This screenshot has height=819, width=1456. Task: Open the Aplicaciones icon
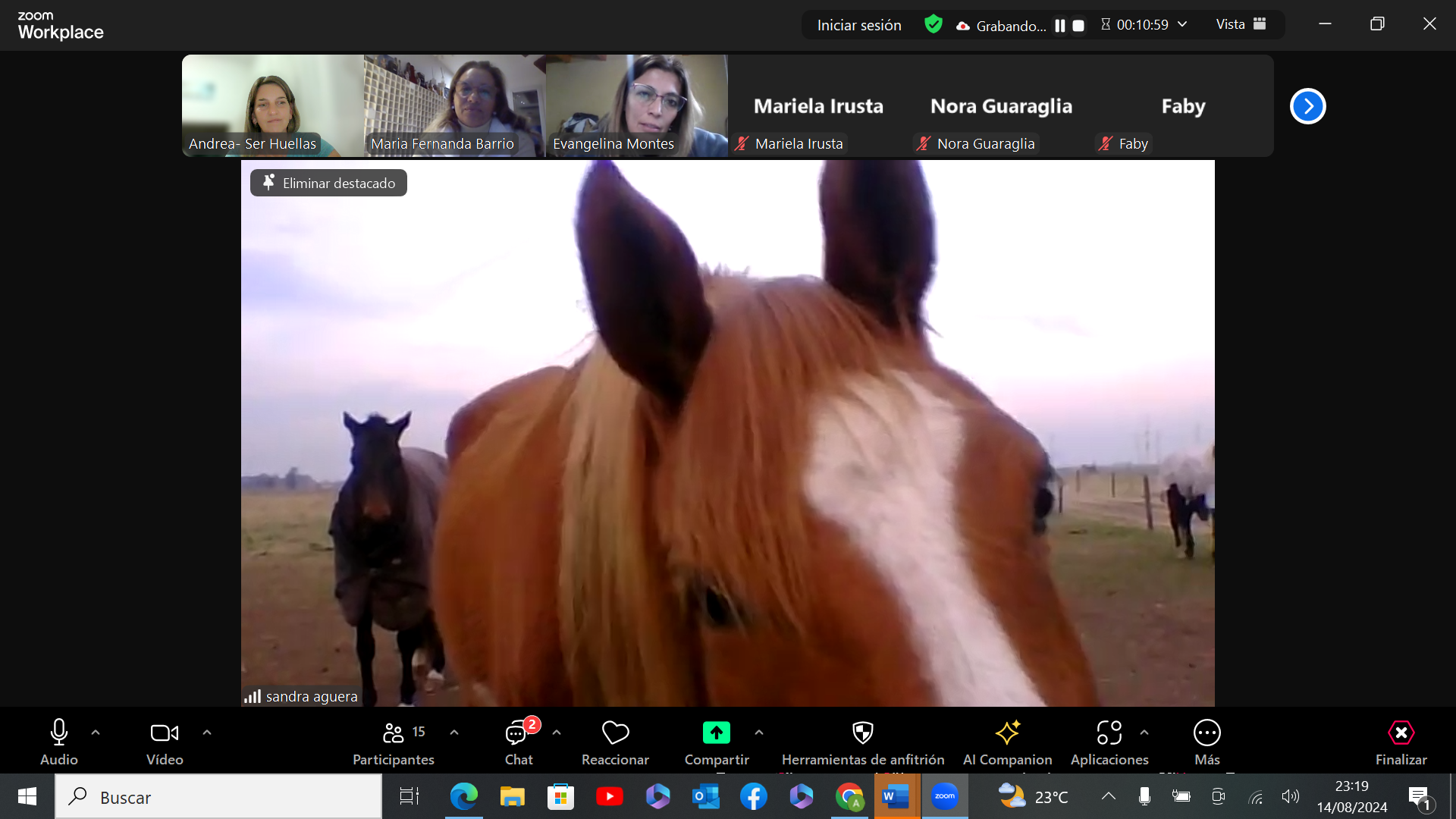coord(1109,733)
